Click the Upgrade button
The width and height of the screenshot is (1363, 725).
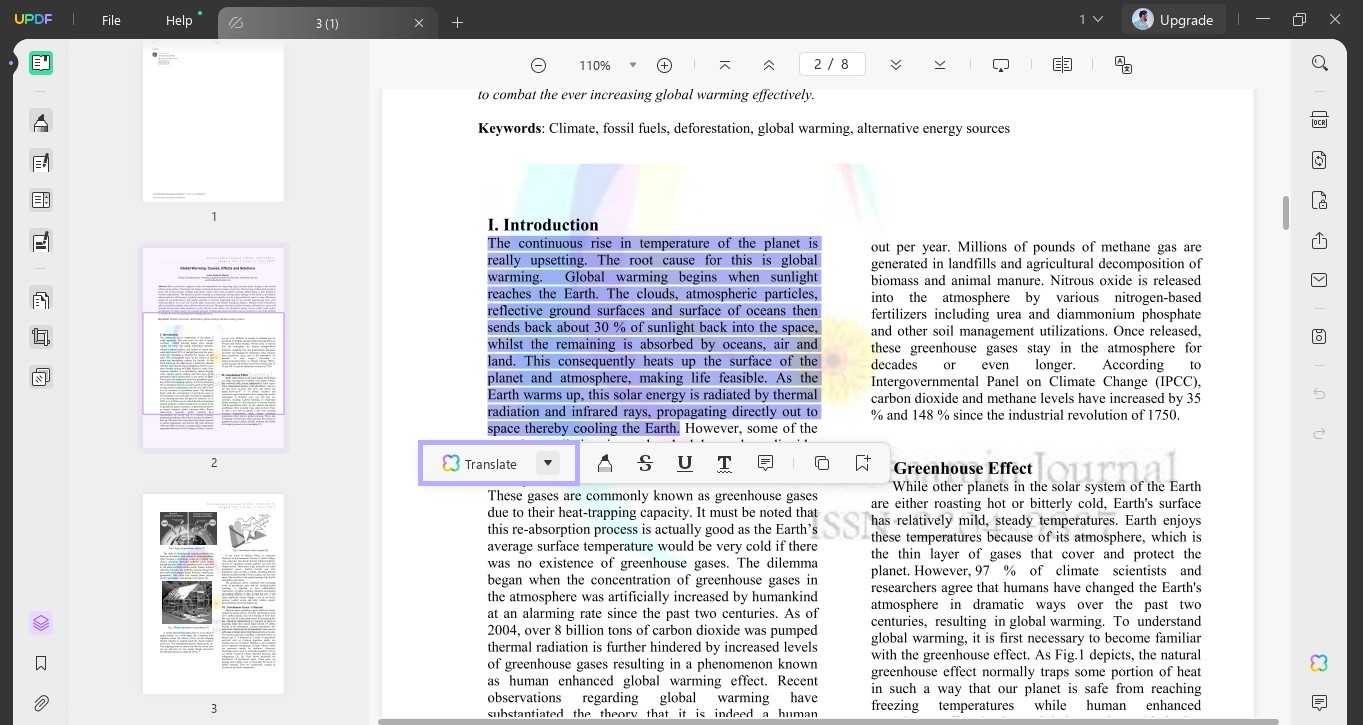[x=1186, y=18]
